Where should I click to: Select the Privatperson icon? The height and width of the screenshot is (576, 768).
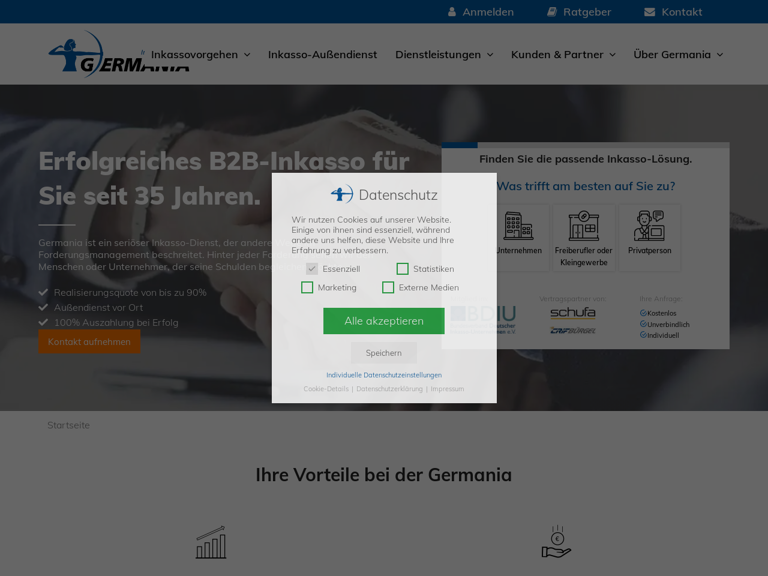[x=649, y=226]
